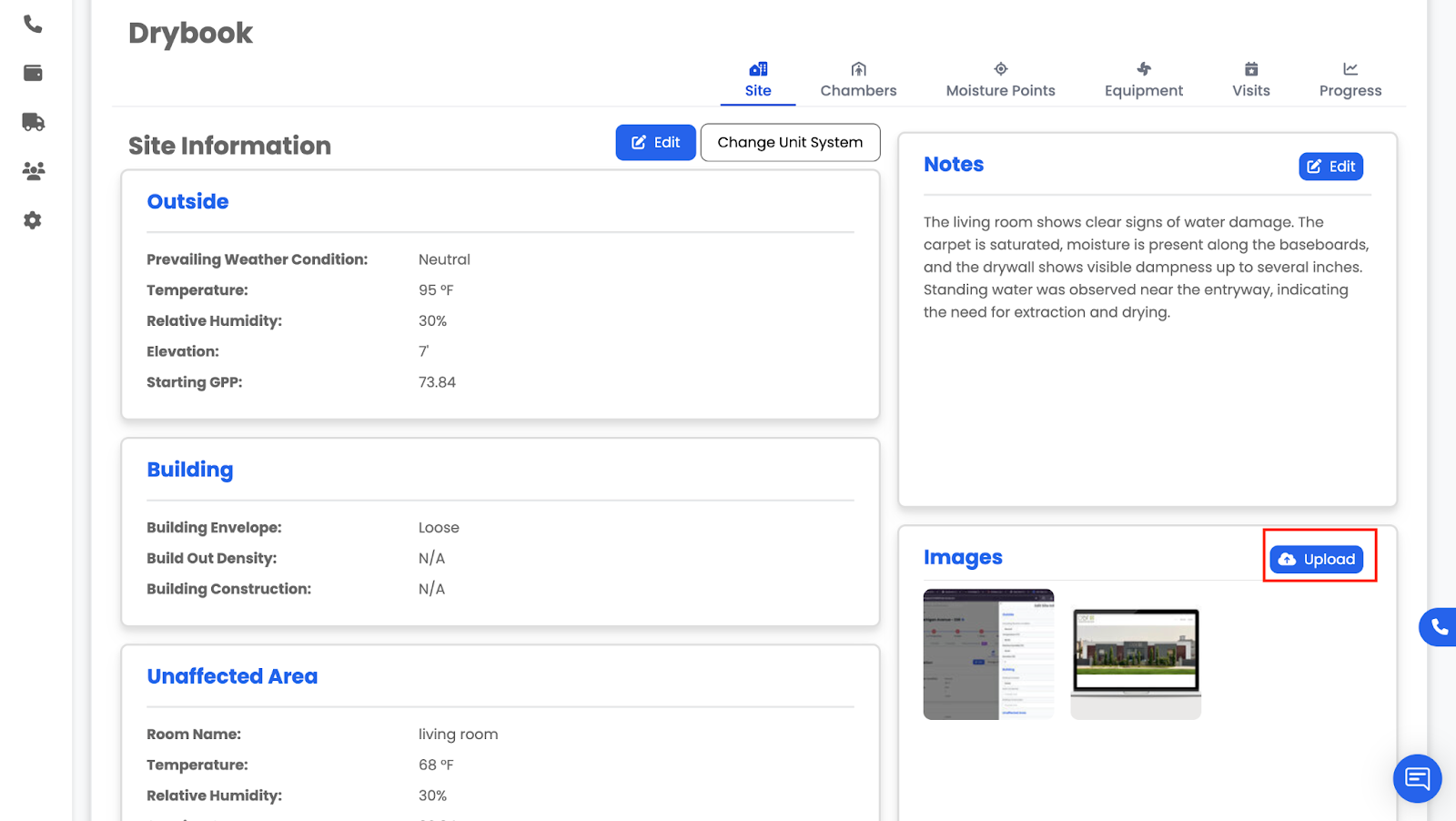The width and height of the screenshot is (1456, 821).
Task: Edit the Site Information
Action: coord(655,143)
